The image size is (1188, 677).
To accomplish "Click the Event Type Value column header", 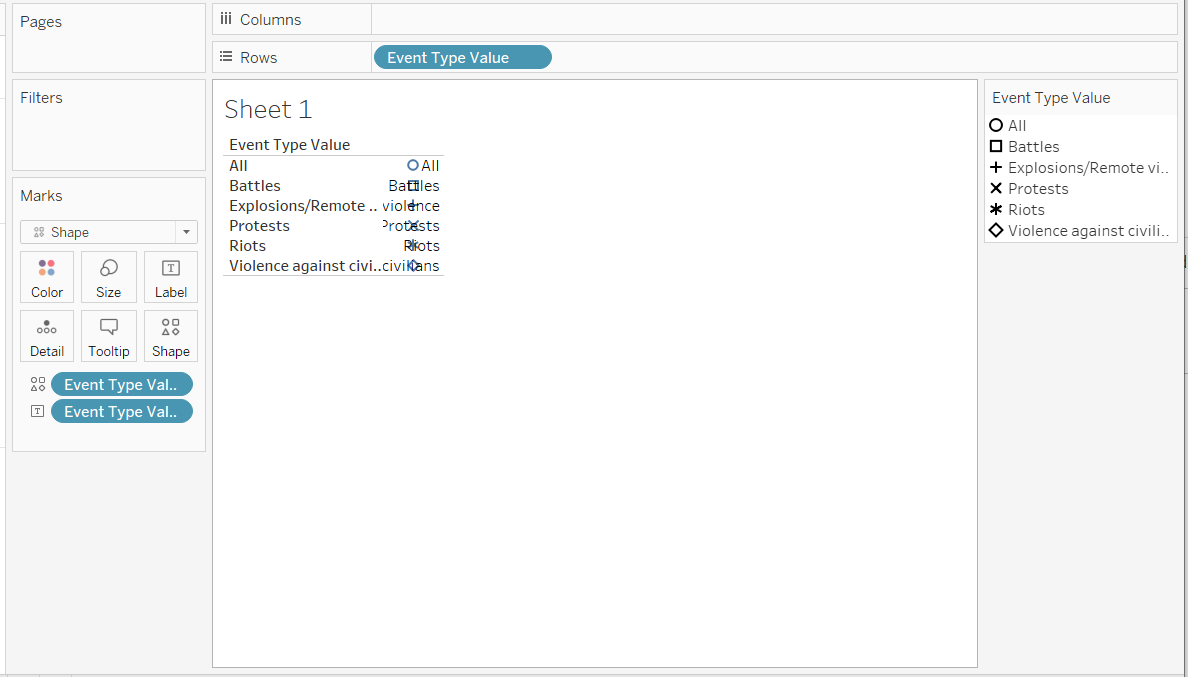I will tap(289, 145).
